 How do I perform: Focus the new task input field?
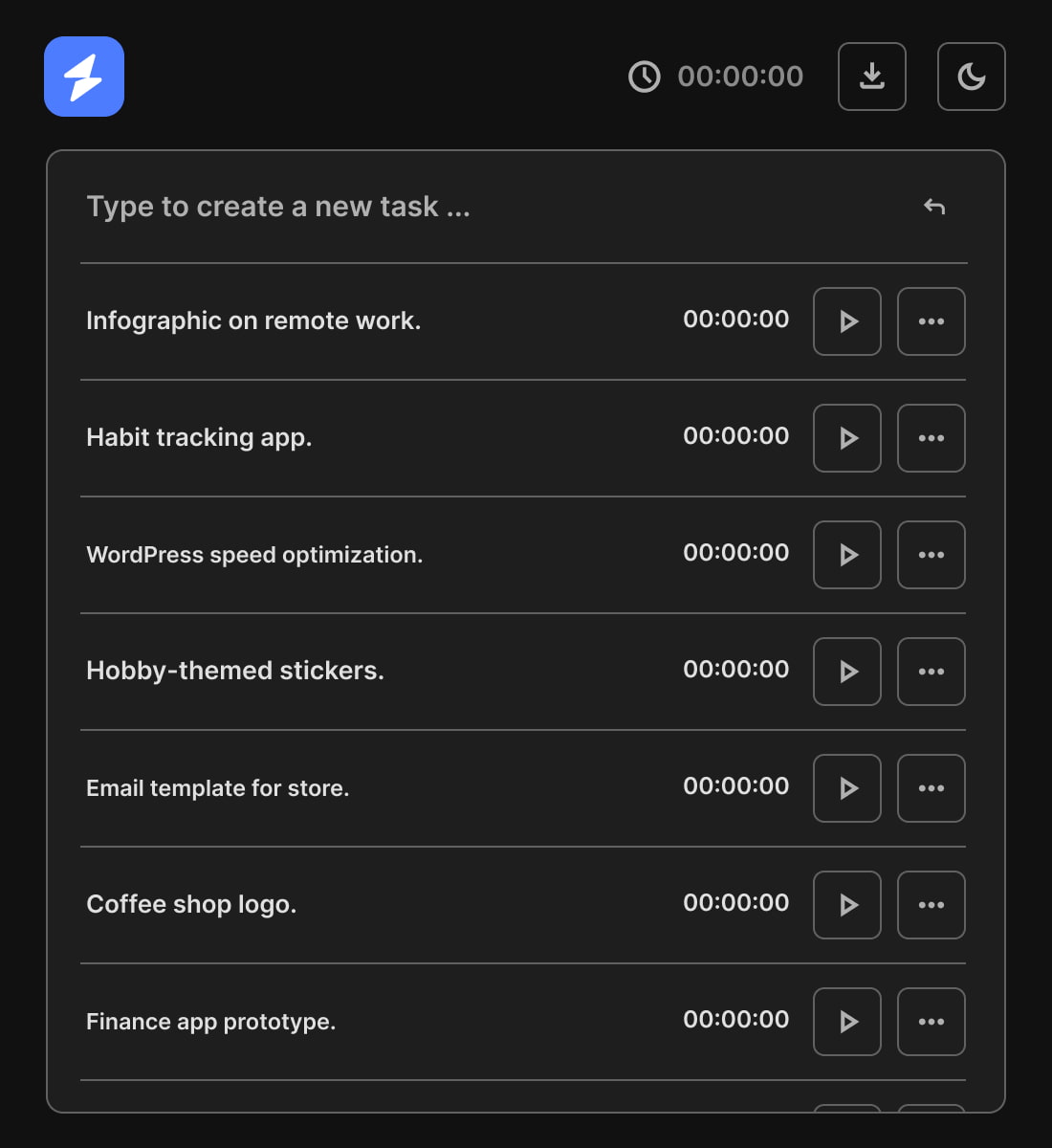pyautogui.click(x=478, y=207)
